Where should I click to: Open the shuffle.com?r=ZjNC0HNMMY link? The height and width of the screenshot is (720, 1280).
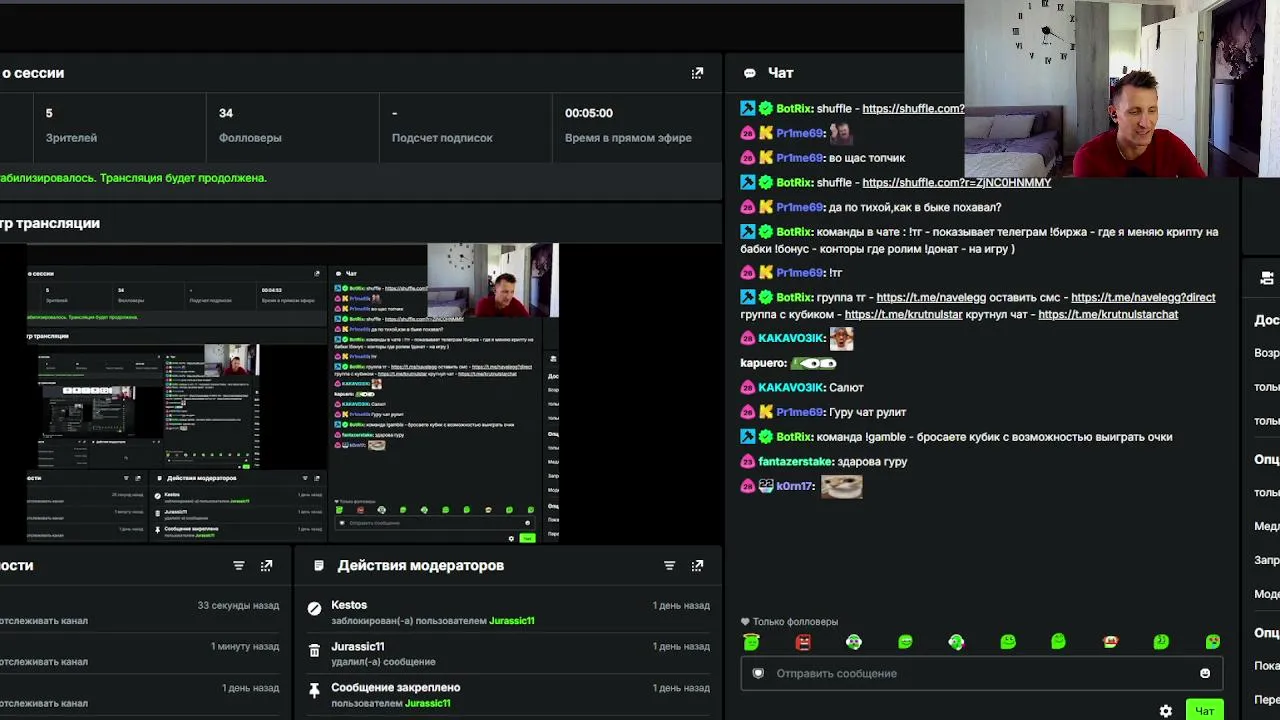point(956,182)
